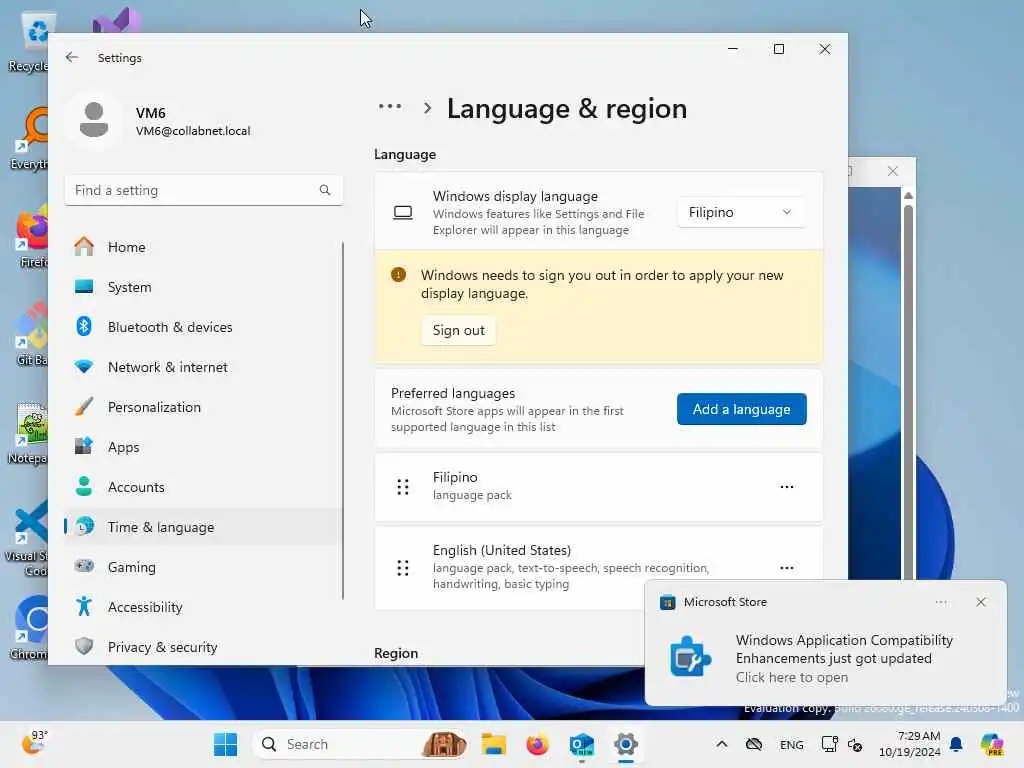The image size is (1024, 768).
Task: Close the background window behind Settings
Action: coord(892,171)
